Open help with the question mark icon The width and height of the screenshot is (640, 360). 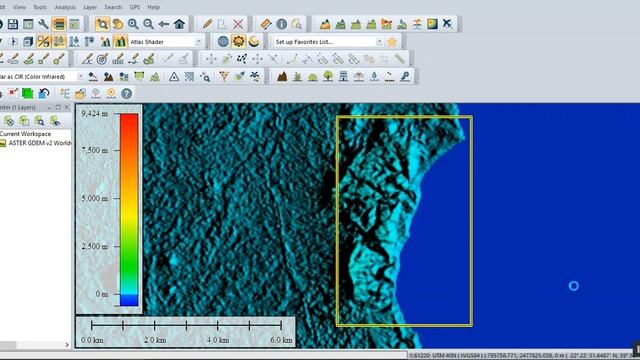127,94
